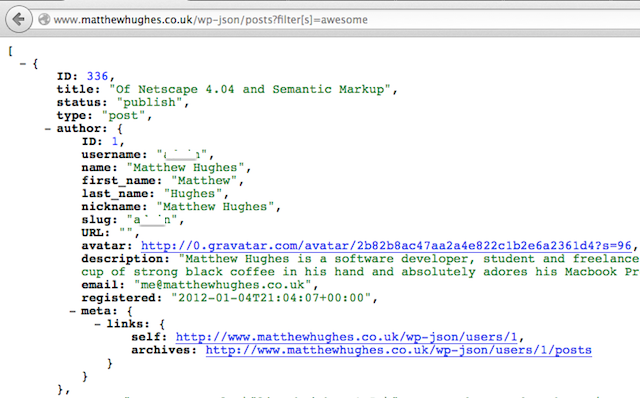Click the "status:" key label
The width and height of the screenshot is (640, 398).
click(x=82, y=102)
